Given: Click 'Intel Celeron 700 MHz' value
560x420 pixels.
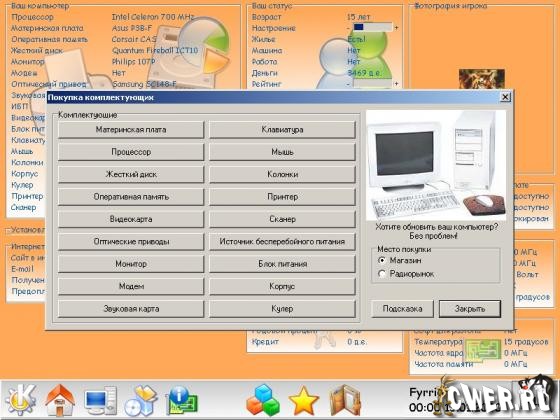Looking at the screenshot, I should tap(153, 17).
